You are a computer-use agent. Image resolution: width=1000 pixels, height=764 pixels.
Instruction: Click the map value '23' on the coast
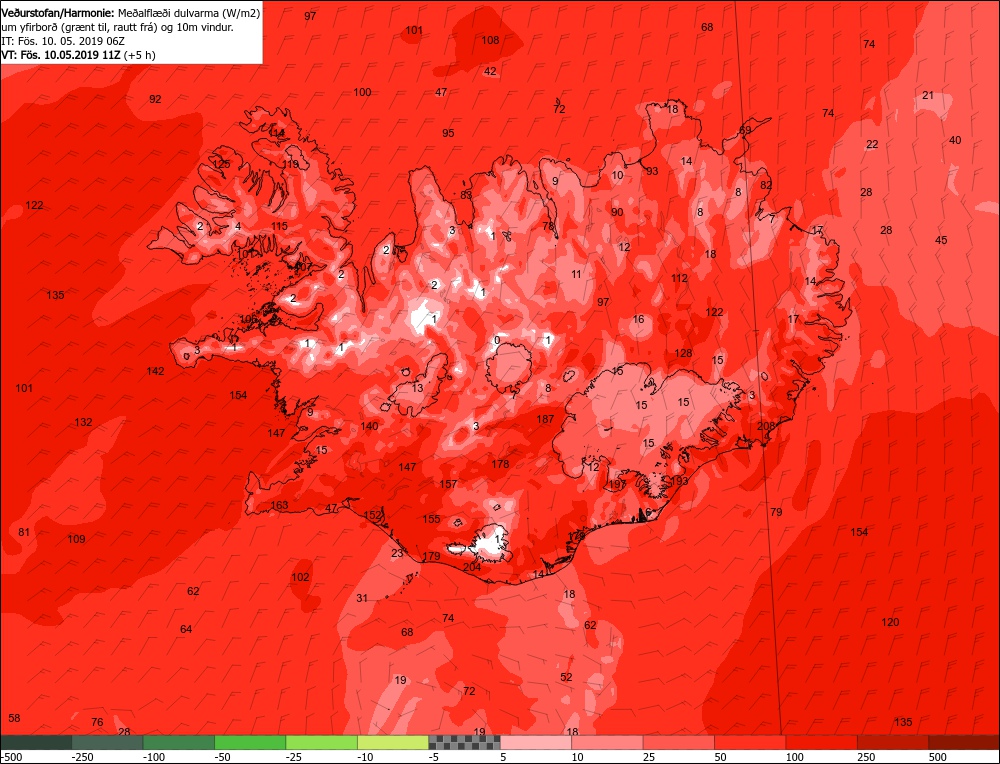[397, 553]
